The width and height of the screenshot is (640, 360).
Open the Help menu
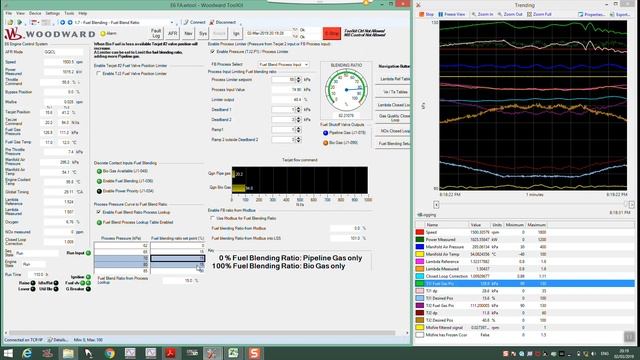[82, 13]
